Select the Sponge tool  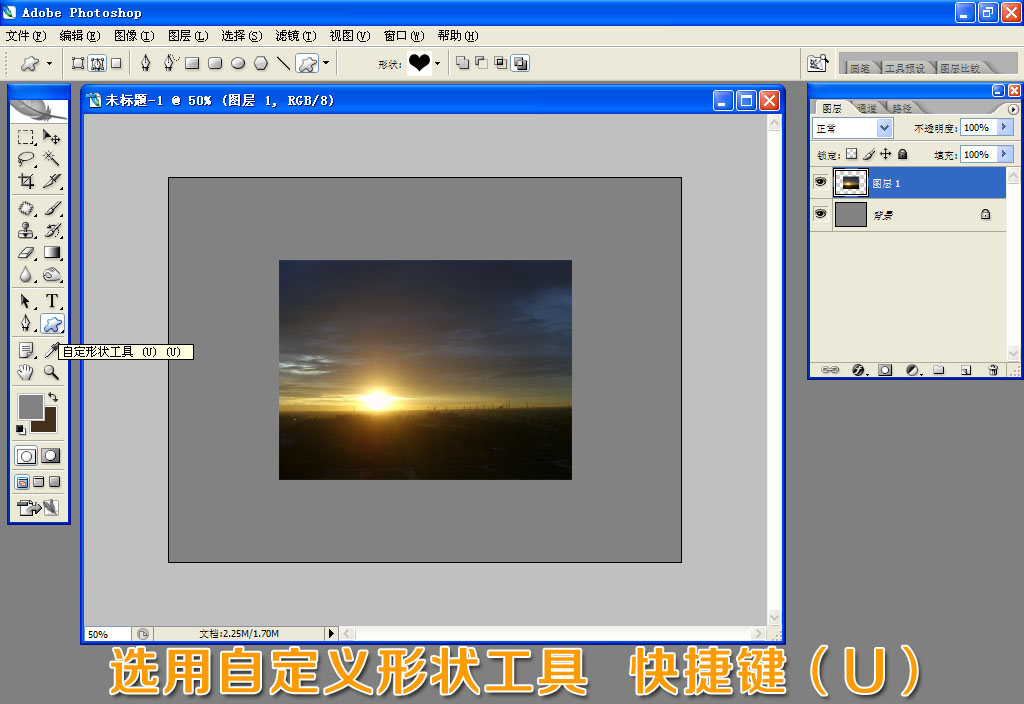tap(52, 275)
